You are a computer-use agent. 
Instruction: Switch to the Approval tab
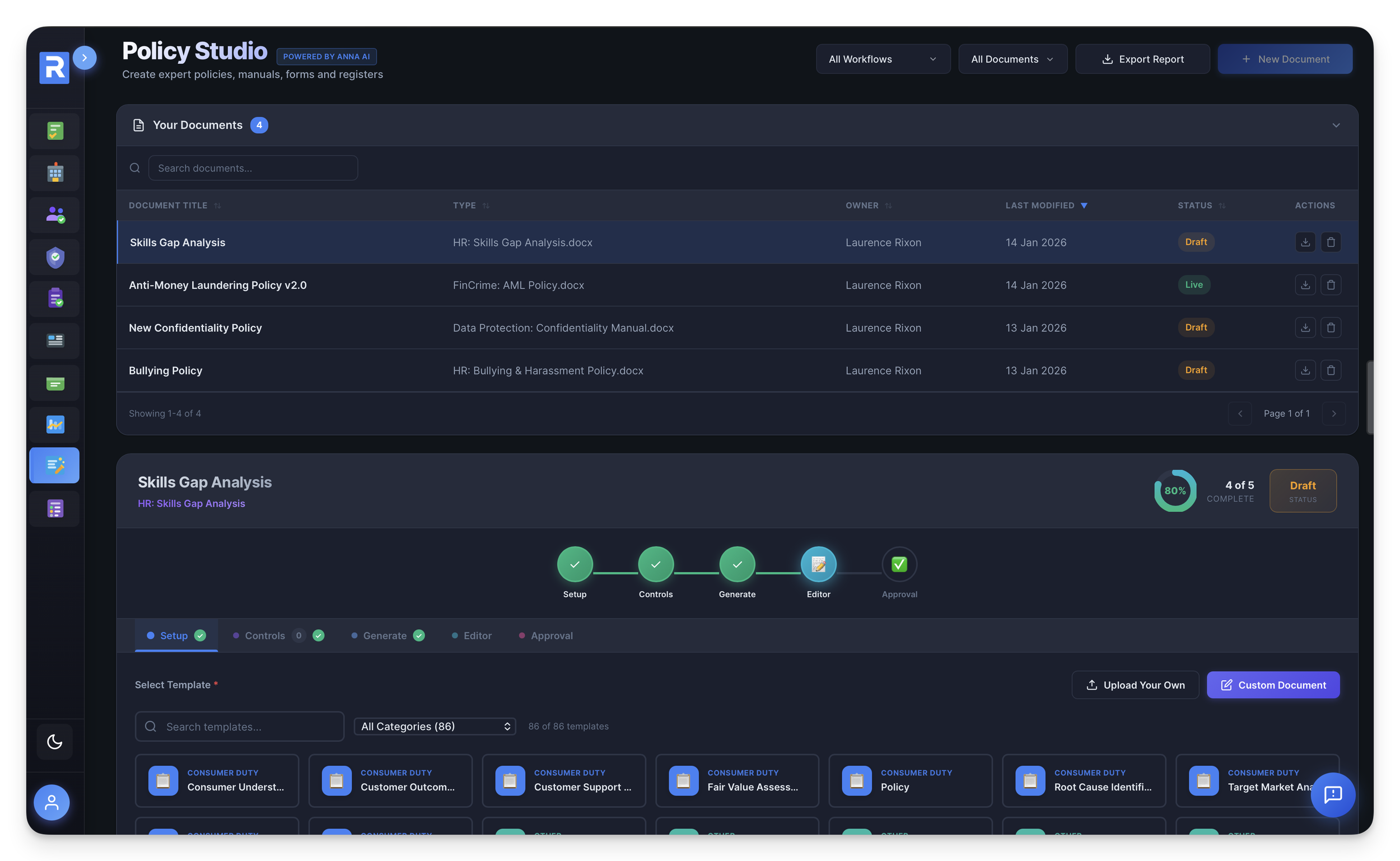552,635
